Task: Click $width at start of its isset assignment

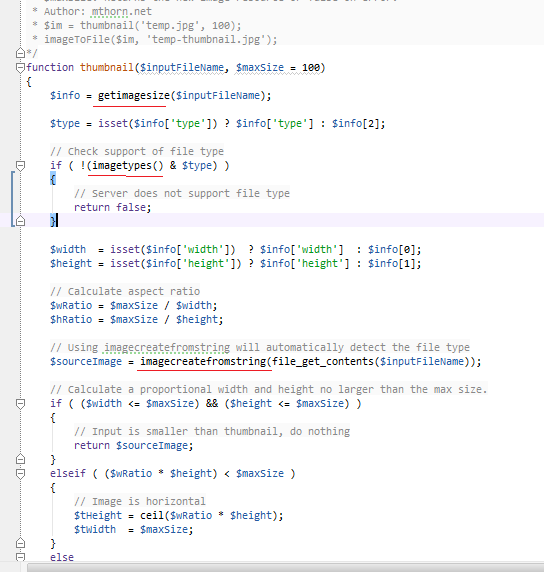Action: click(x=68, y=250)
